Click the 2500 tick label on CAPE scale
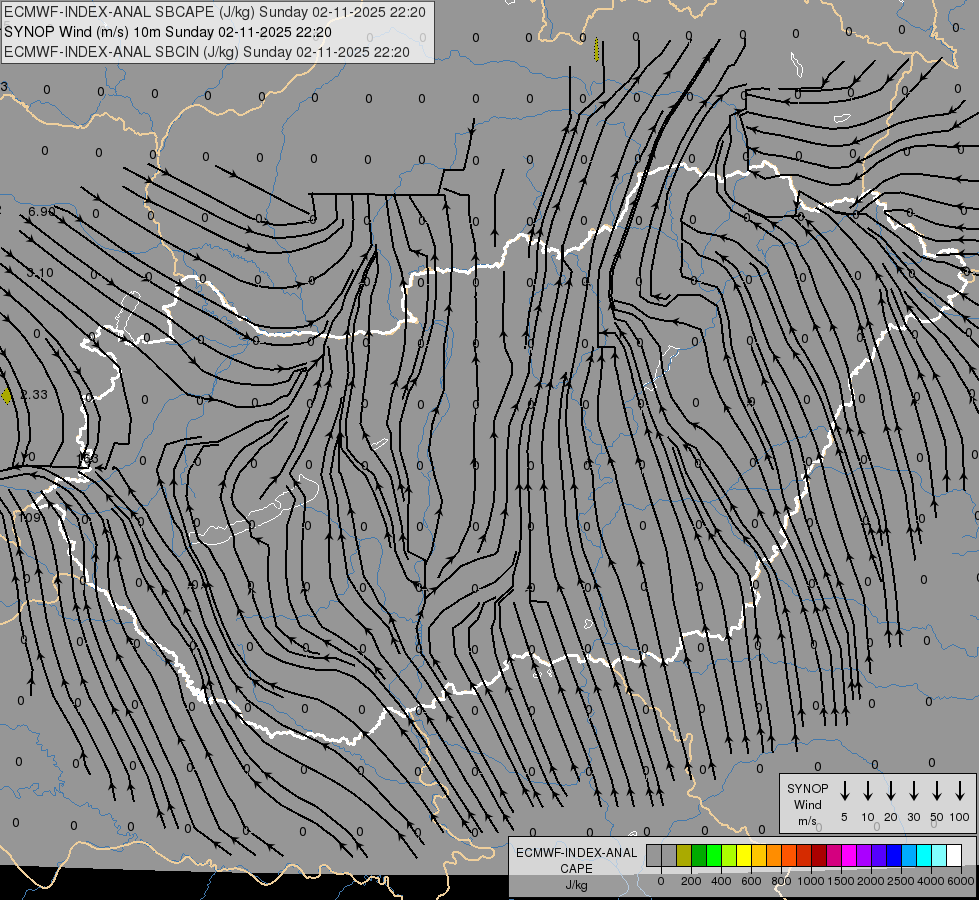This screenshot has width=979, height=900. (901, 881)
